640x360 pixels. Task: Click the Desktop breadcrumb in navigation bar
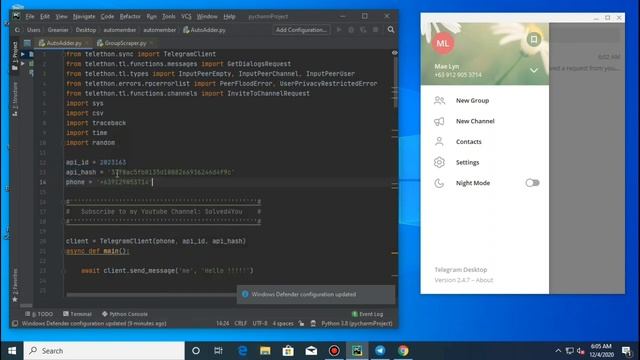(x=86, y=30)
